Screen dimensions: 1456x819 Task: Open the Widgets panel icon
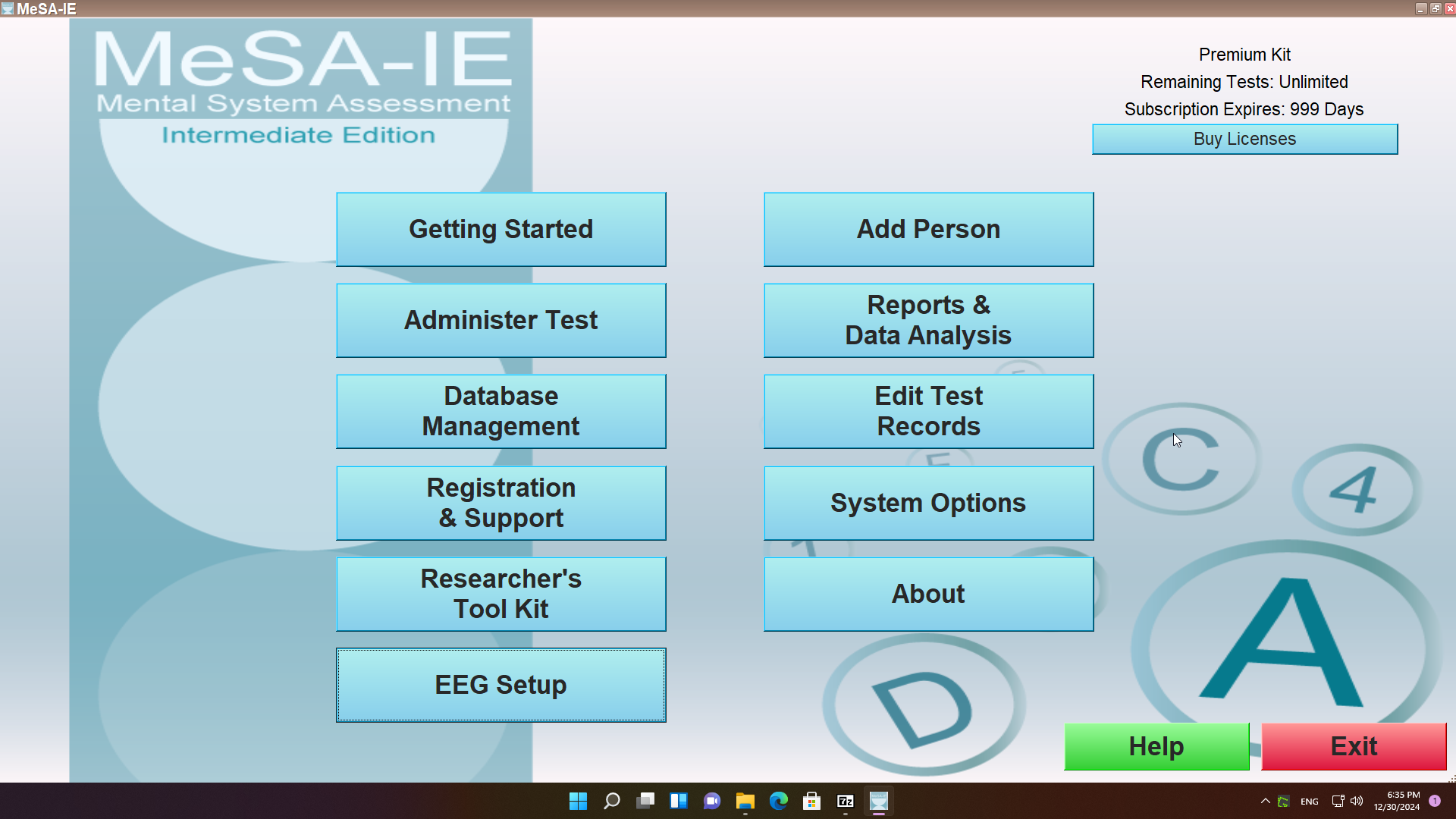pos(678,801)
